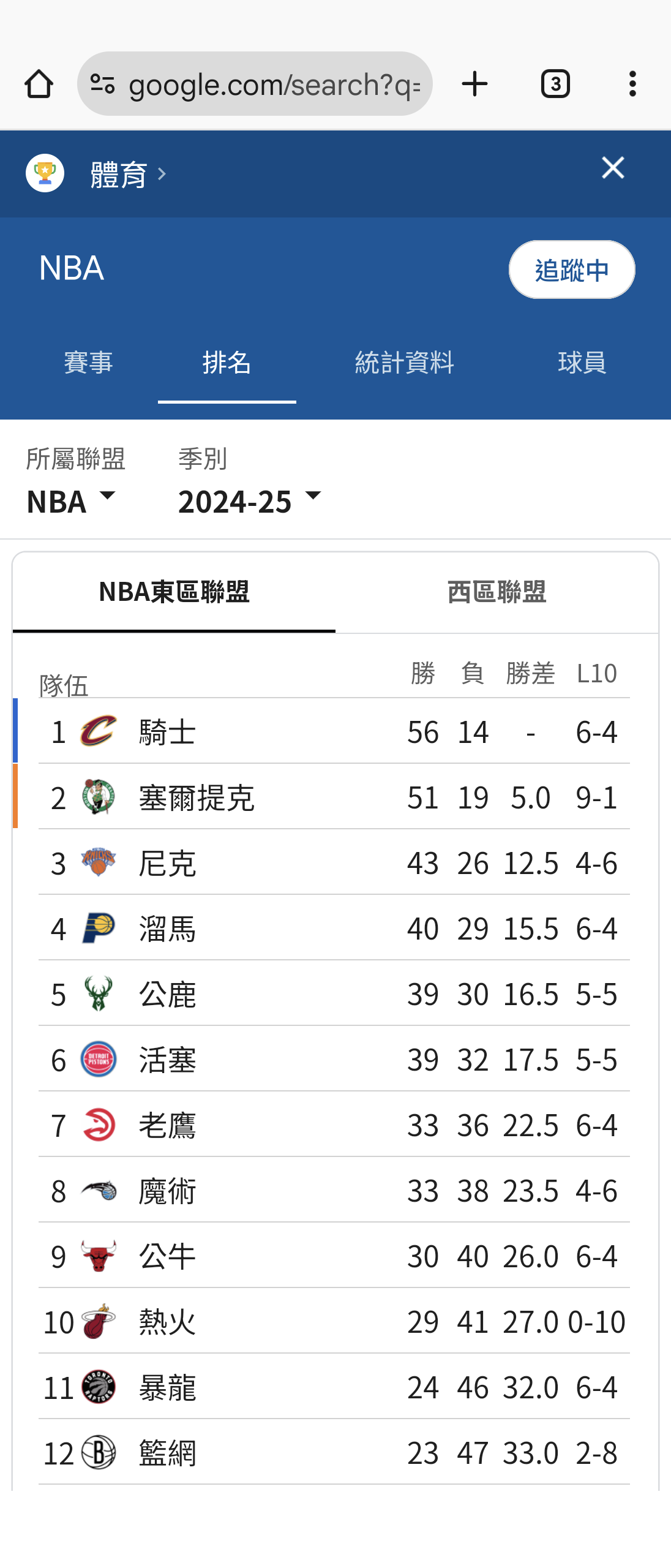Open the Chrome three-dot menu
Viewport: 671px width, 1568px height.
[x=632, y=84]
